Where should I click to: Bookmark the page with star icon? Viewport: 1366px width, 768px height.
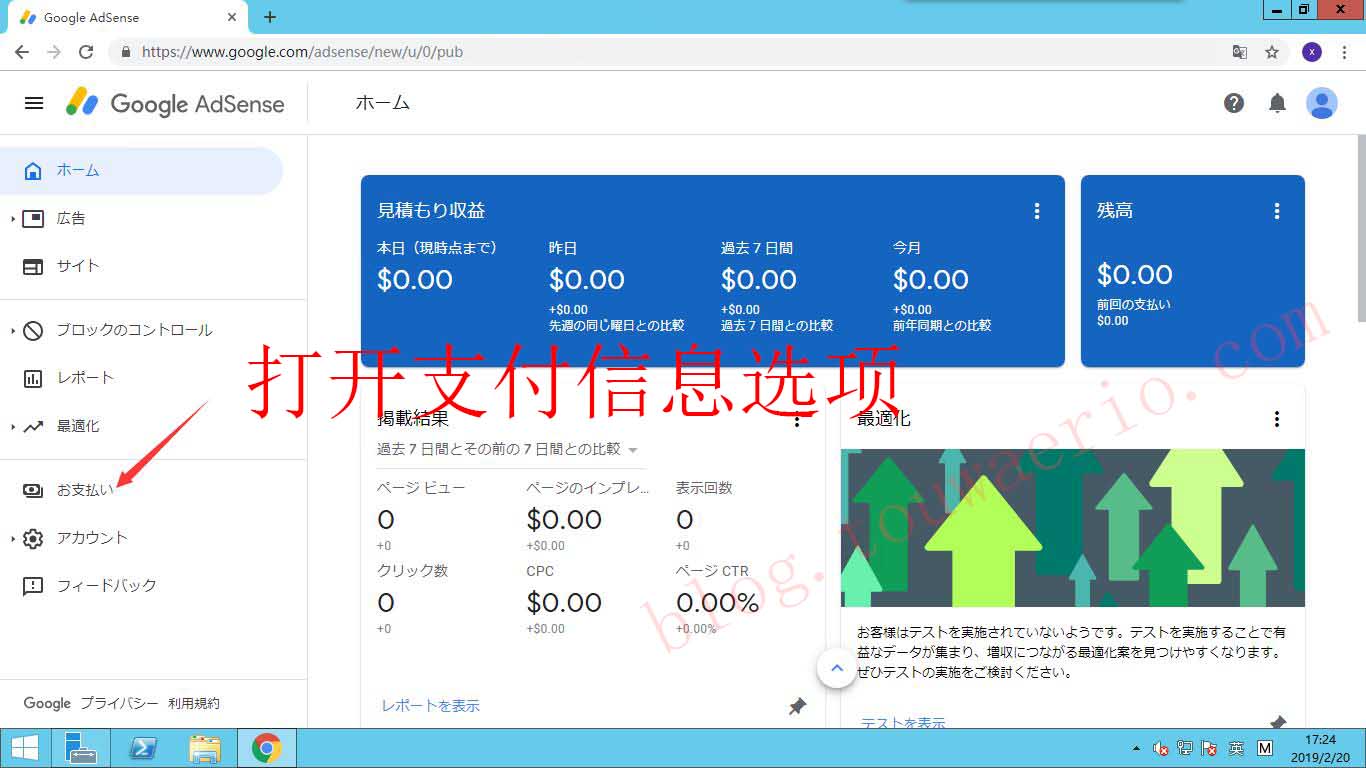1272,52
